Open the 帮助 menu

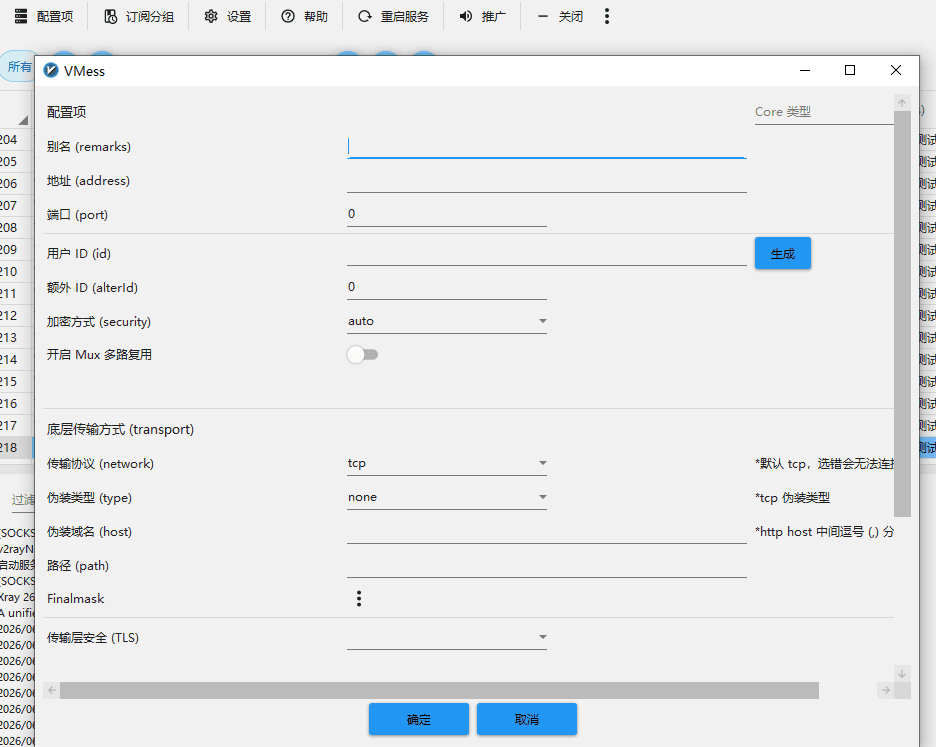(304, 17)
